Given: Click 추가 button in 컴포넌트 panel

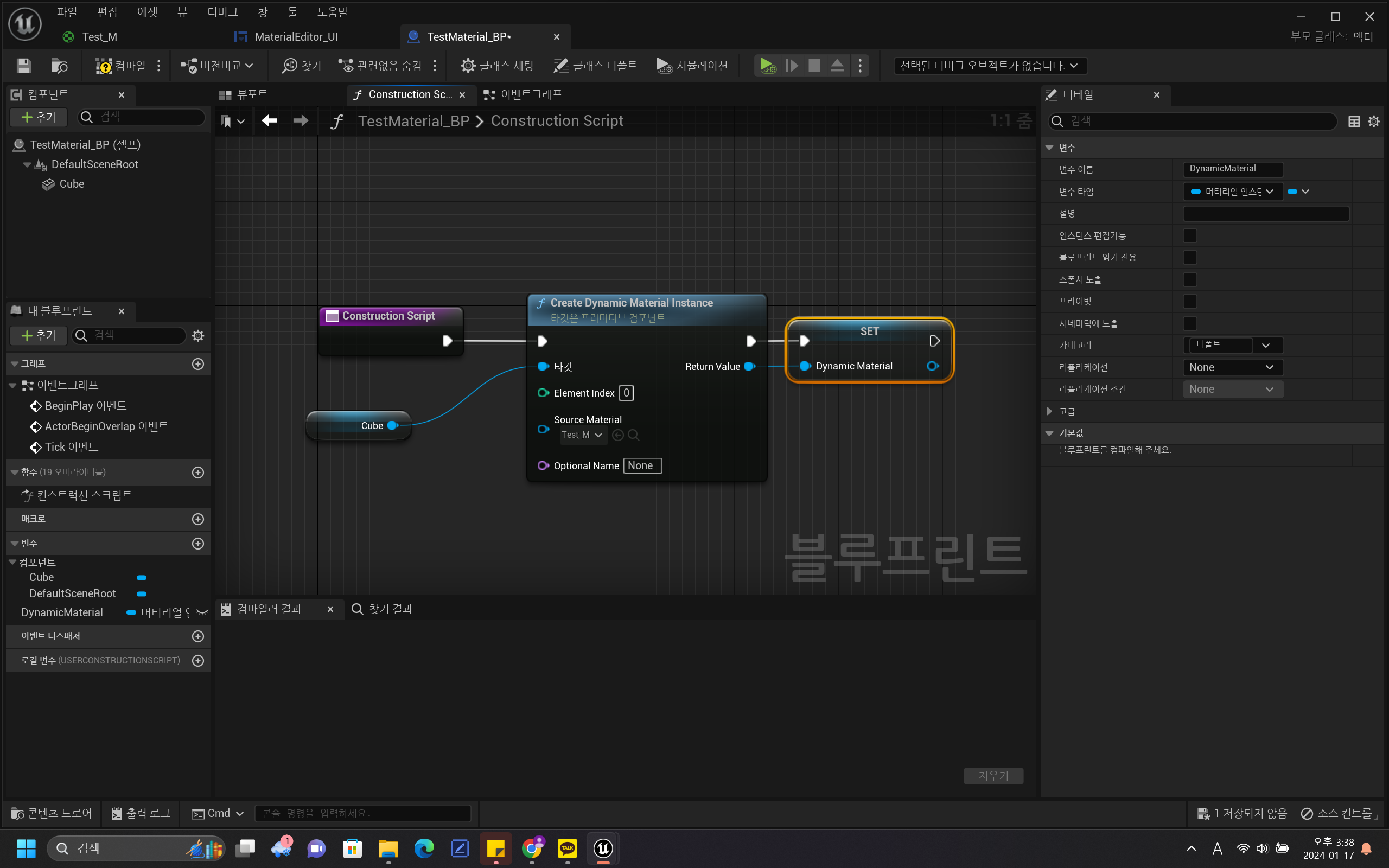Looking at the screenshot, I should 39,117.
